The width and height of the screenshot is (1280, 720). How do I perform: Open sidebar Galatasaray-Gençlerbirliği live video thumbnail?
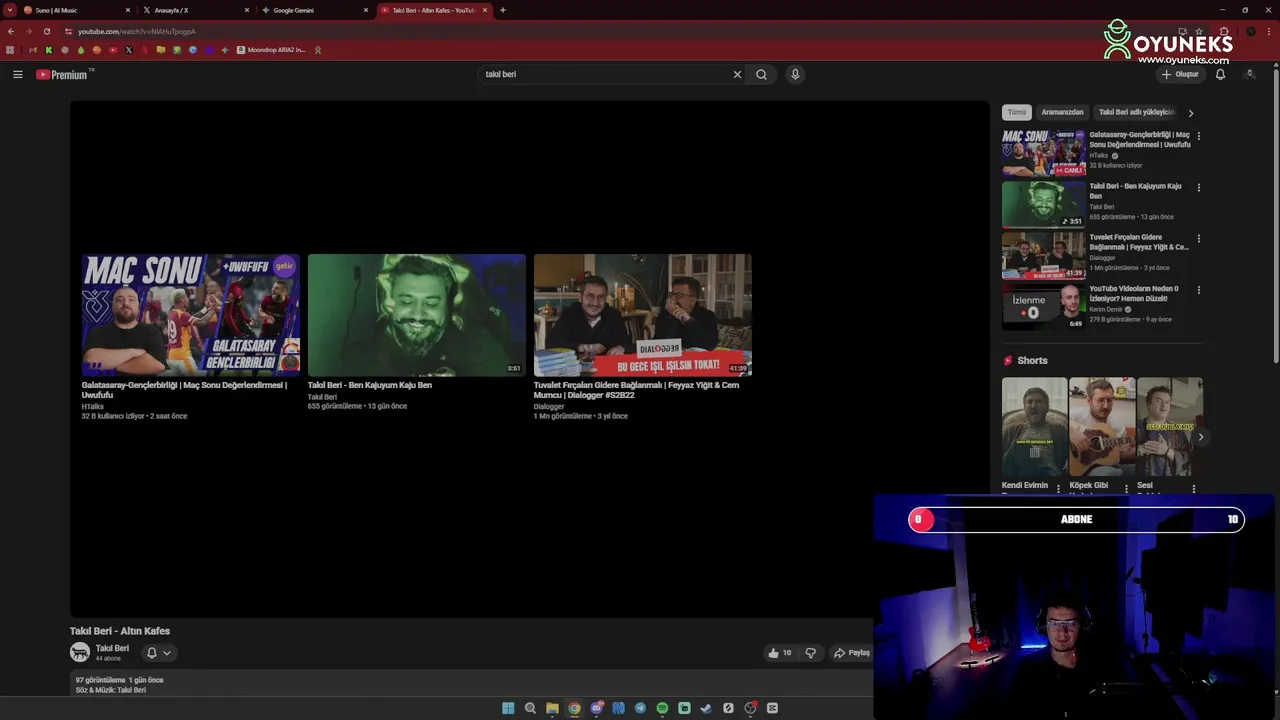click(x=1043, y=152)
